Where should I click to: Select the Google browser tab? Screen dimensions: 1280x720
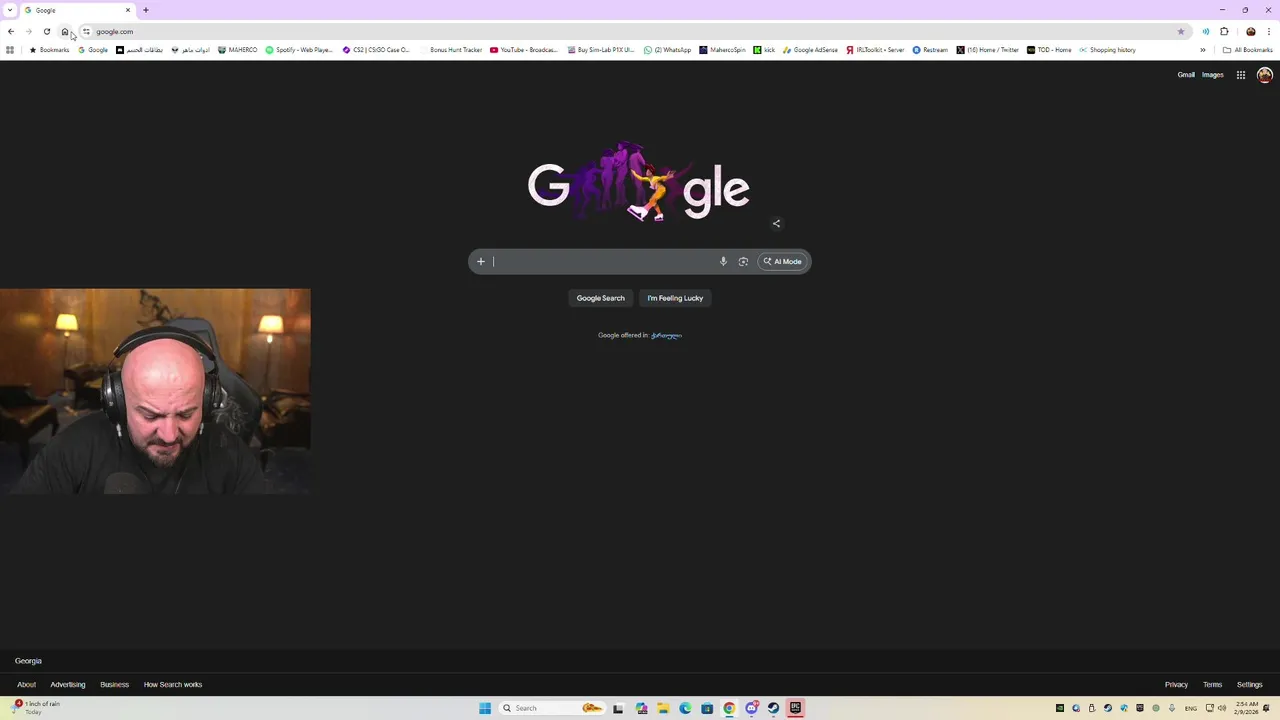click(78, 10)
